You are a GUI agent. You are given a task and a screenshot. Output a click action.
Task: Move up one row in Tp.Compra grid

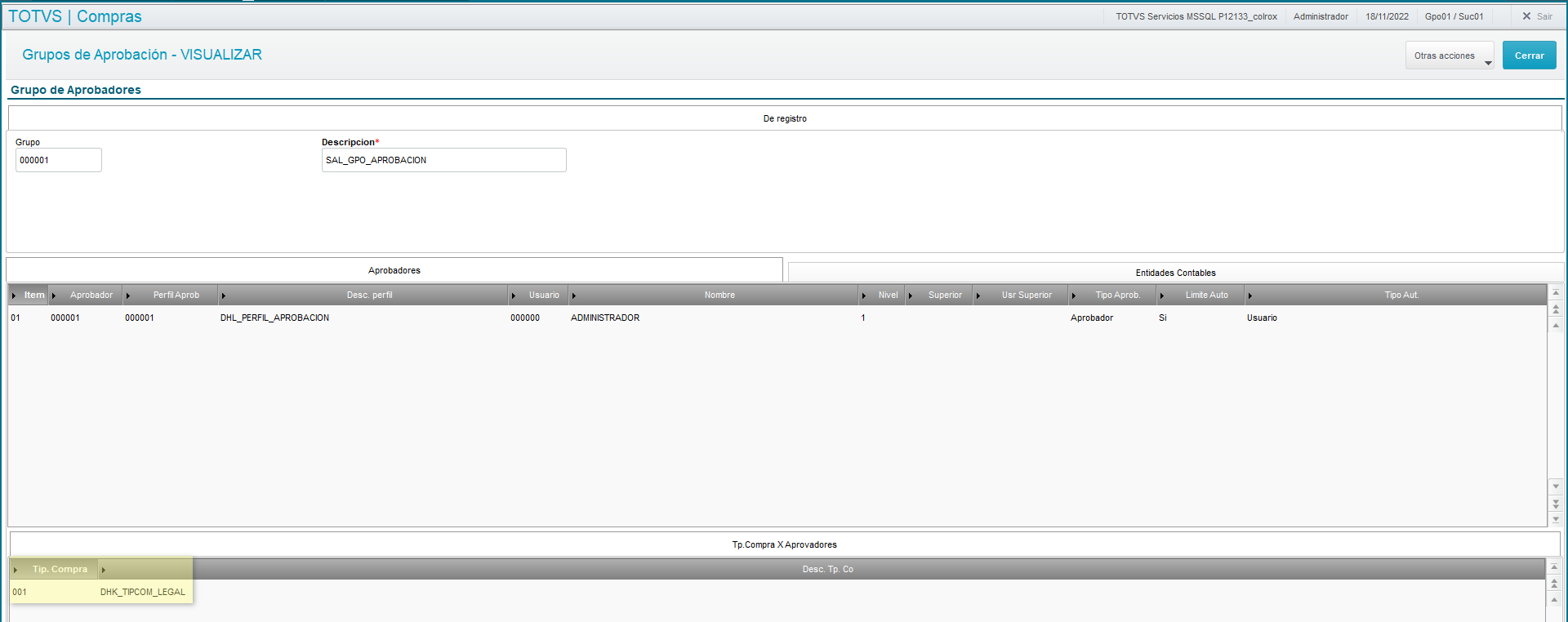[x=1554, y=599]
